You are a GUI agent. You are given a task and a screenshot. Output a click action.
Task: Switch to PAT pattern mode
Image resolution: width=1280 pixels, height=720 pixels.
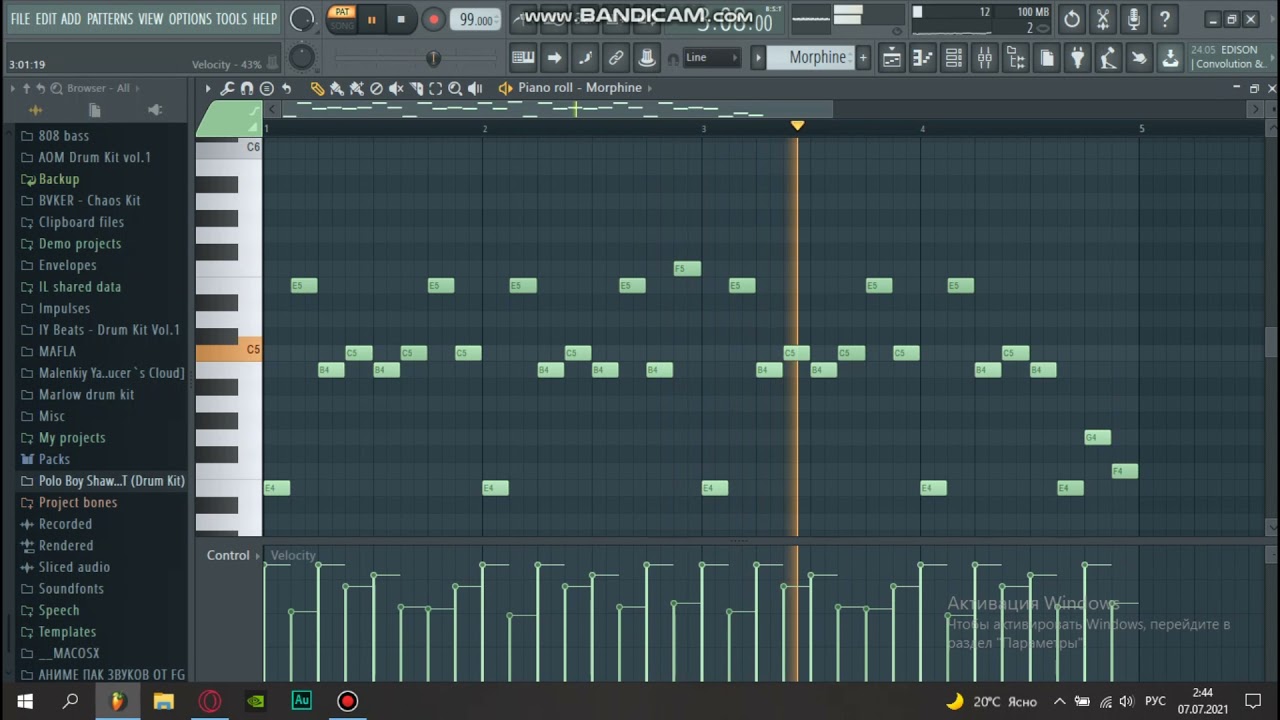click(342, 12)
